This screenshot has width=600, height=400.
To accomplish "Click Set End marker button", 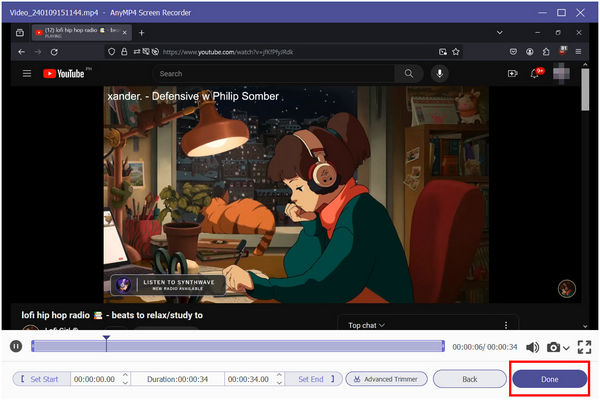I will coord(314,379).
